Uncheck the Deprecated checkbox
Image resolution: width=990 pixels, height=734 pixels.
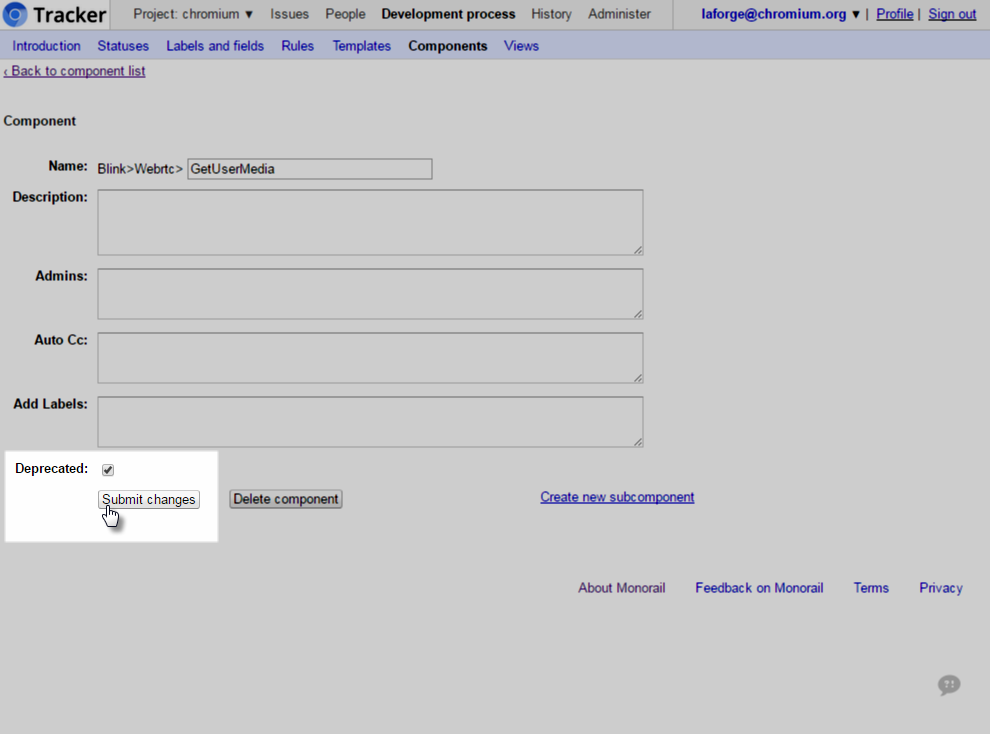pyautogui.click(x=108, y=470)
